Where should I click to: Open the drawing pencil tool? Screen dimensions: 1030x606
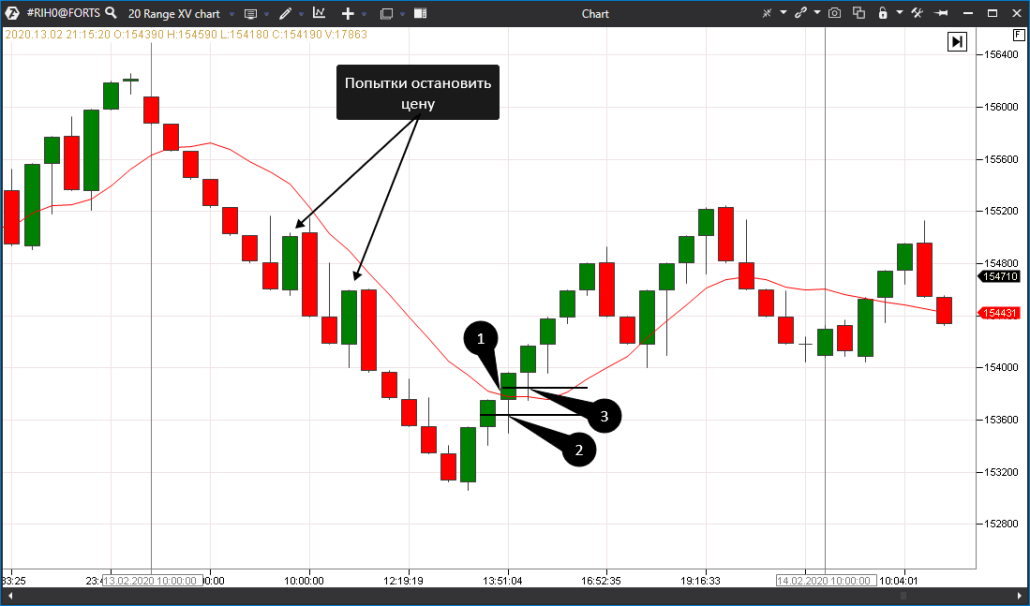[285, 14]
